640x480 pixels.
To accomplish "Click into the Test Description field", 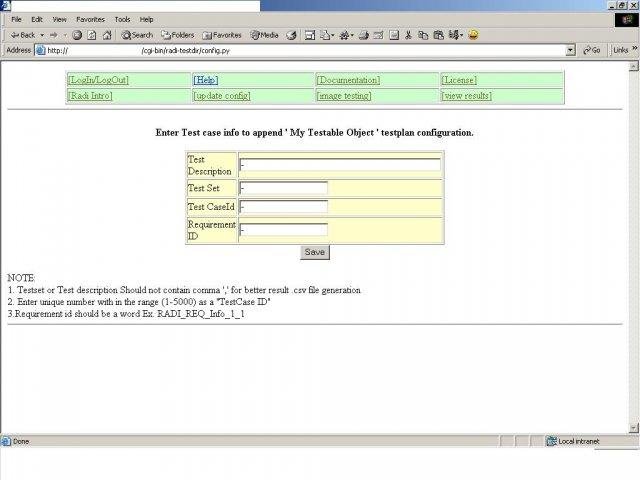I will click(x=340, y=165).
